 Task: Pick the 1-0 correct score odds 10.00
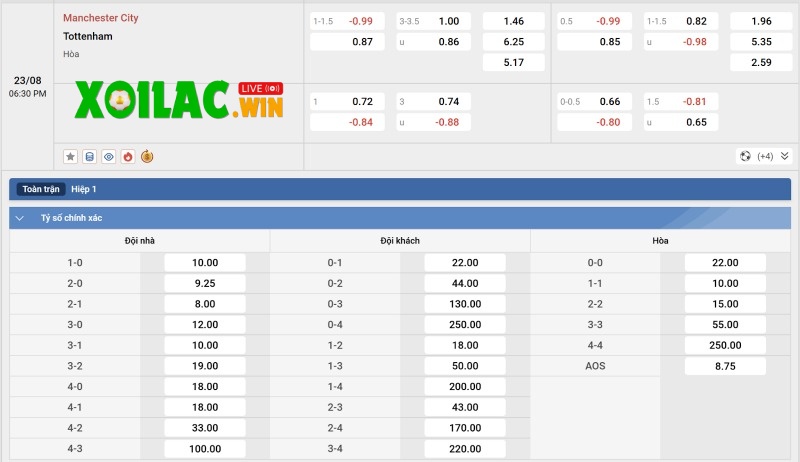[x=205, y=263]
